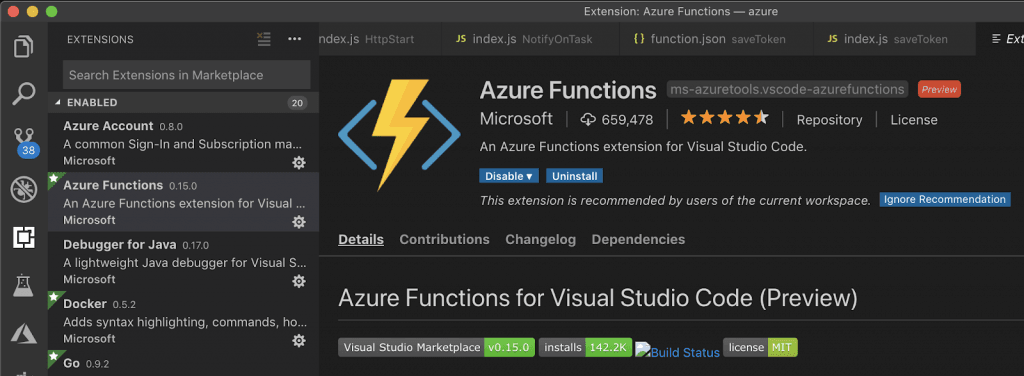Open Source Control with 38 badge
This screenshot has height=376, width=1024.
tap(25, 142)
